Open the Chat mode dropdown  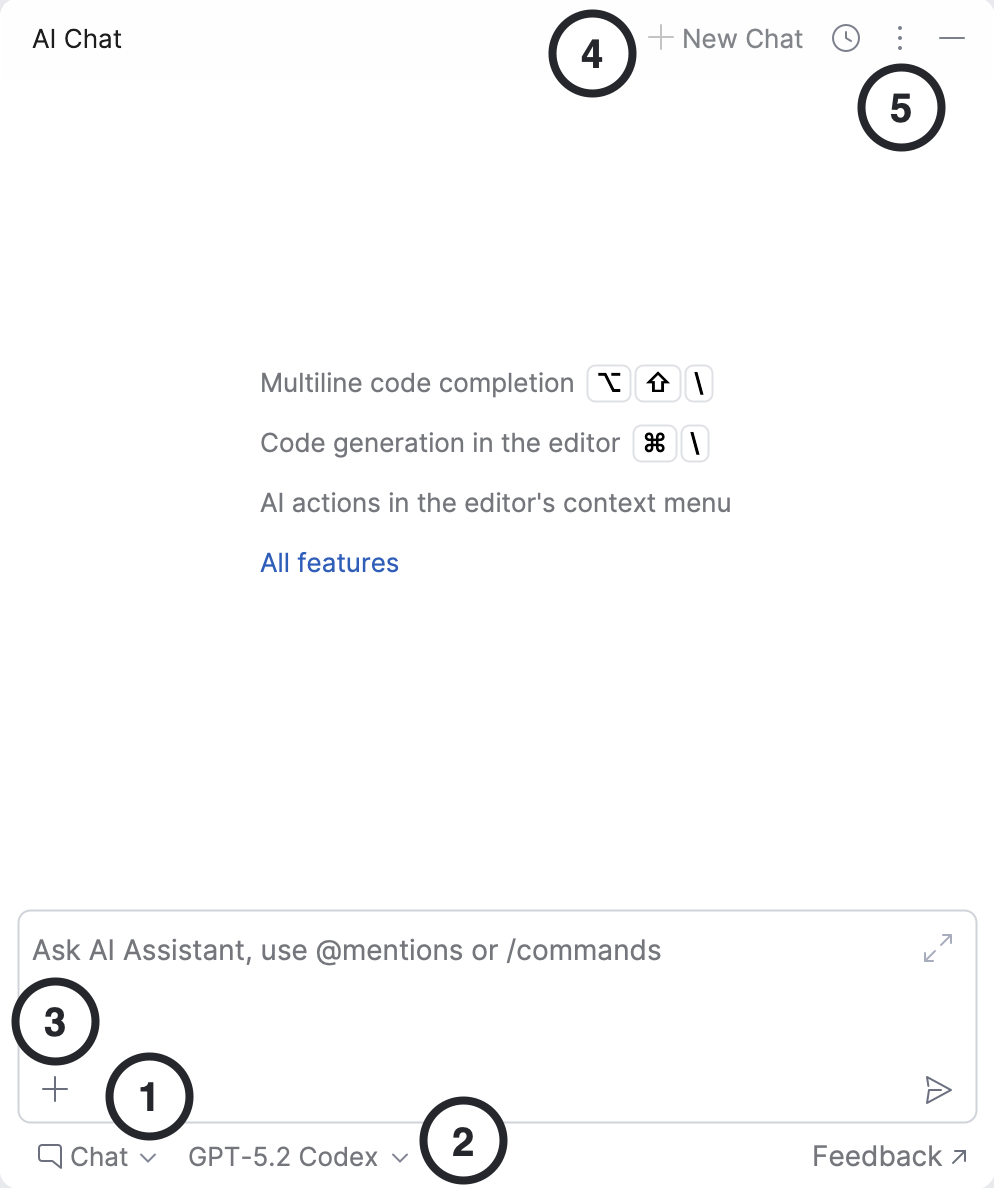click(x=97, y=1156)
